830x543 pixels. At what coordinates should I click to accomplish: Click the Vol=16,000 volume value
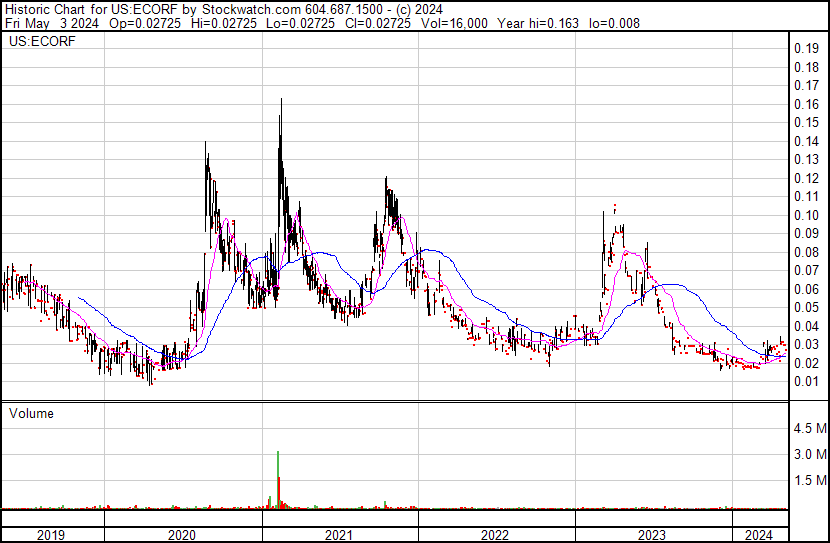click(x=454, y=23)
